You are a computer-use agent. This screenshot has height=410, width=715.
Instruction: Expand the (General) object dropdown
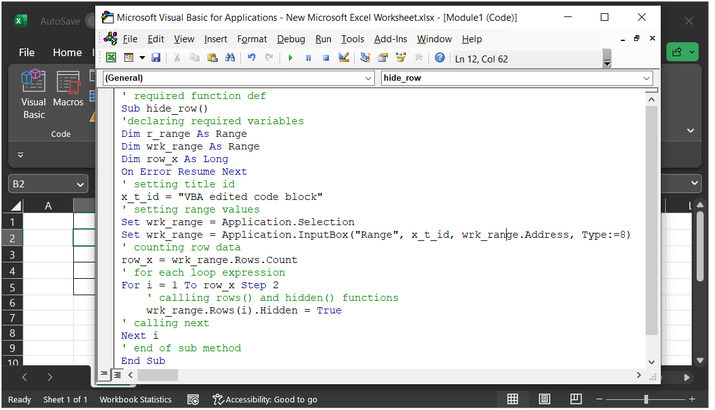367,78
